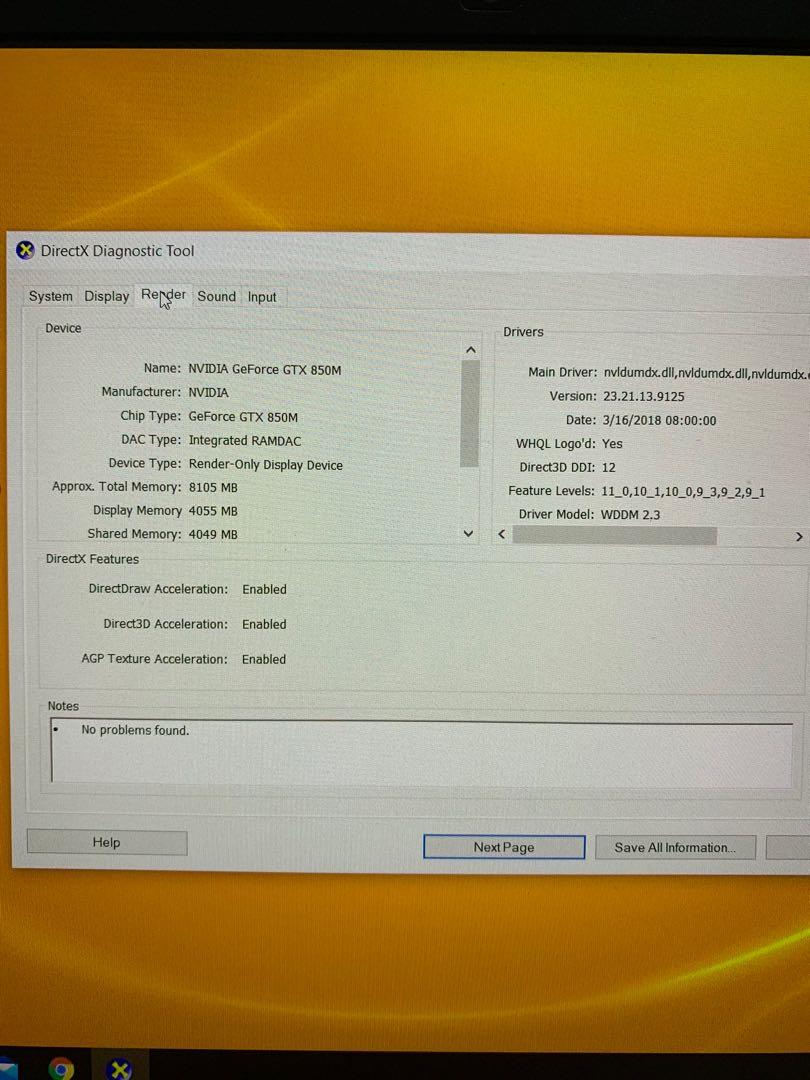Go to the Sound tab
810x1080 pixels.
(216, 296)
